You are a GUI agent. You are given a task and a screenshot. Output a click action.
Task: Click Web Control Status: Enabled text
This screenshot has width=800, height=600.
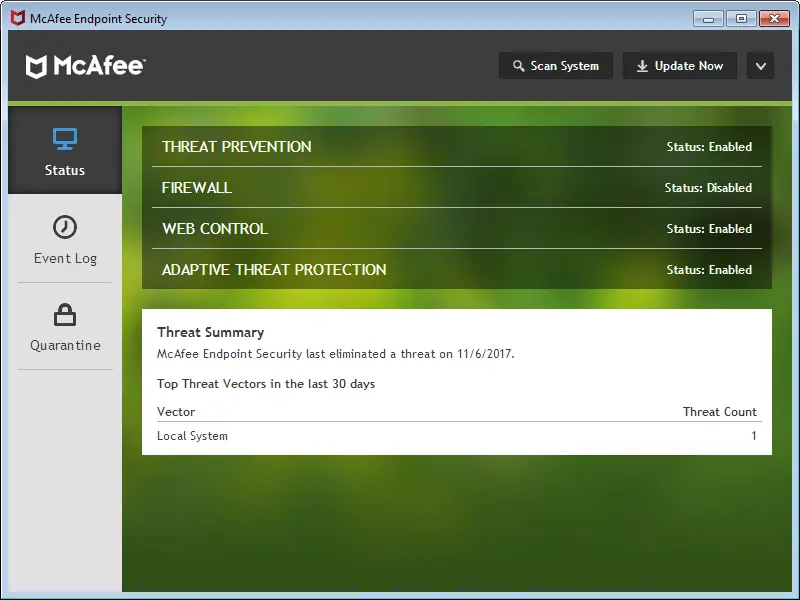tap(709, 229)
